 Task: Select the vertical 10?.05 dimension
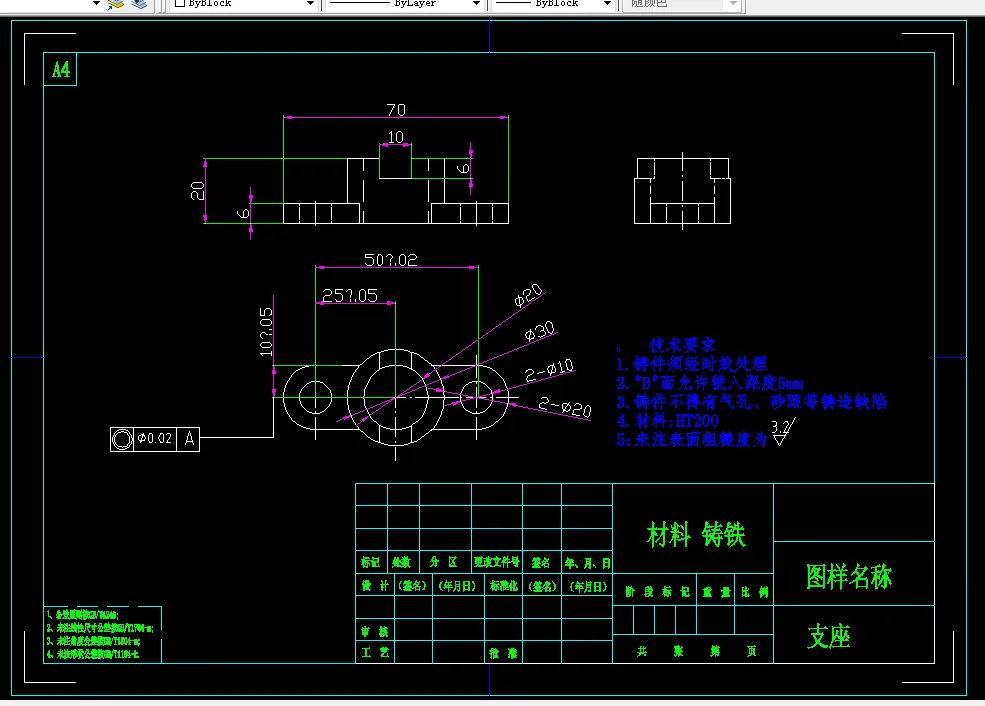click(x=266, y=332)
